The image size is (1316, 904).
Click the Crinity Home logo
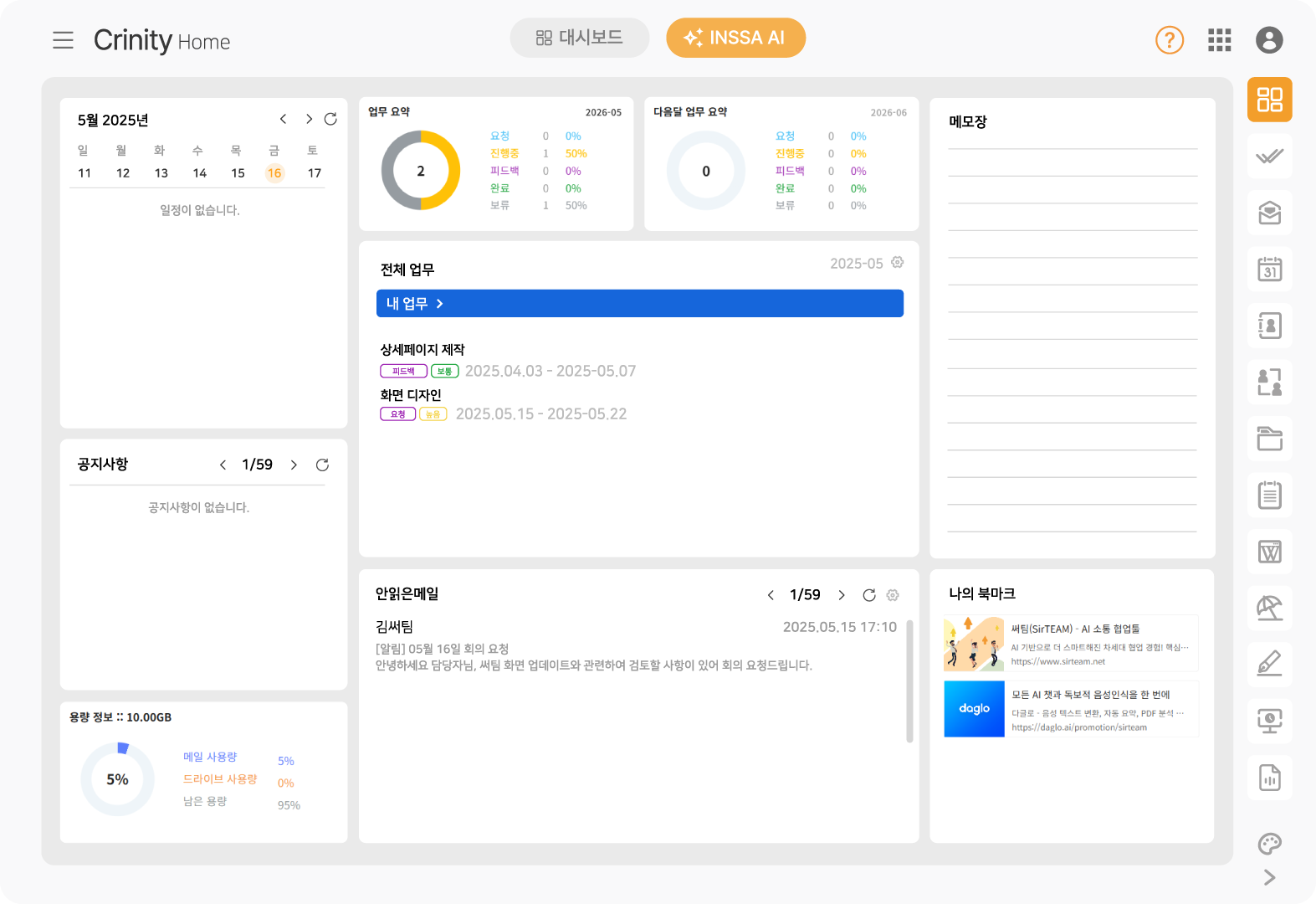pyautogui.click(x=161, y=40)
